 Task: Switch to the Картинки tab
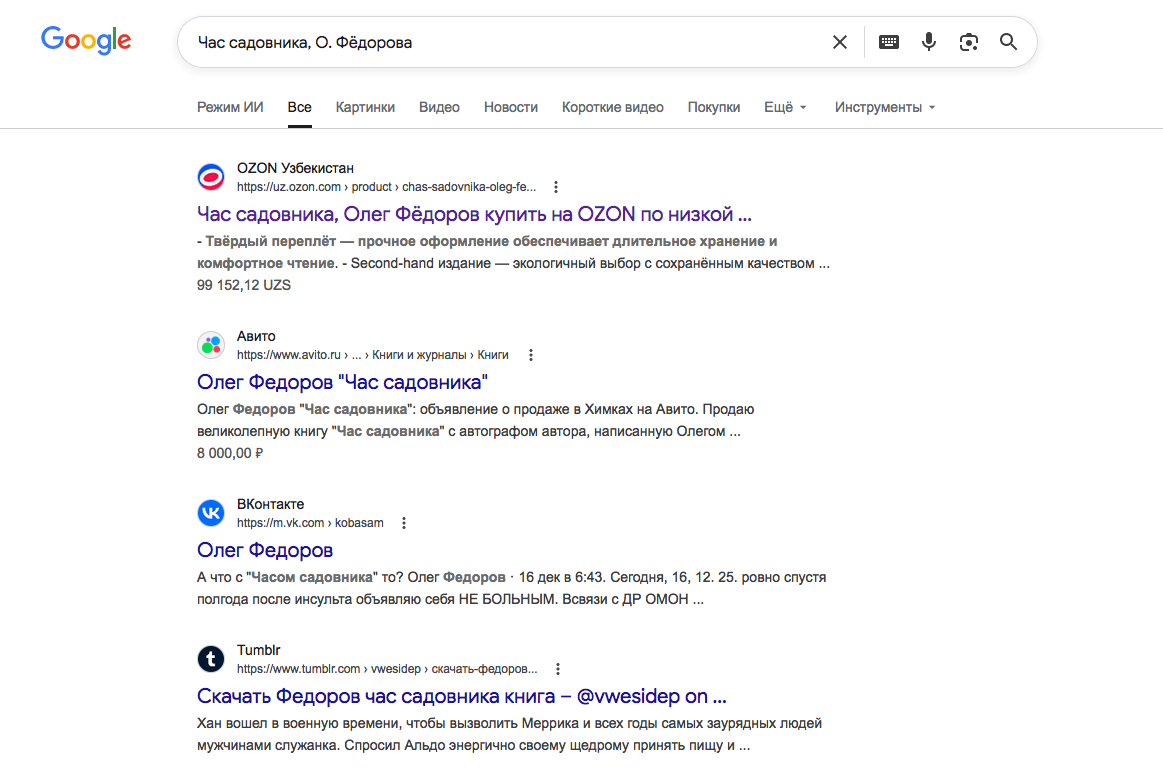click(365, 108)
